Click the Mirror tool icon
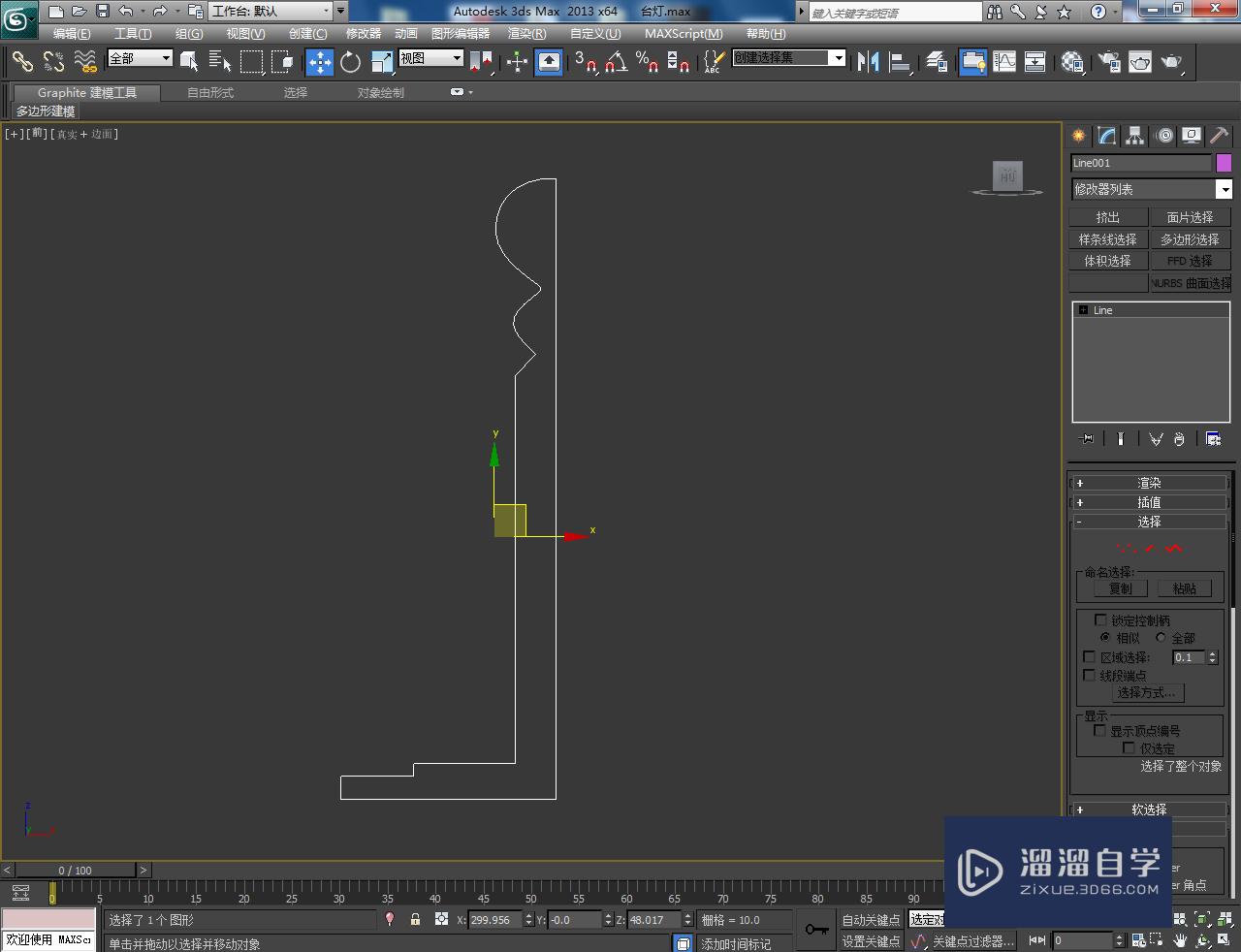Image resolution: width=1241 pixels, height=952 pixels. (869, 62)
